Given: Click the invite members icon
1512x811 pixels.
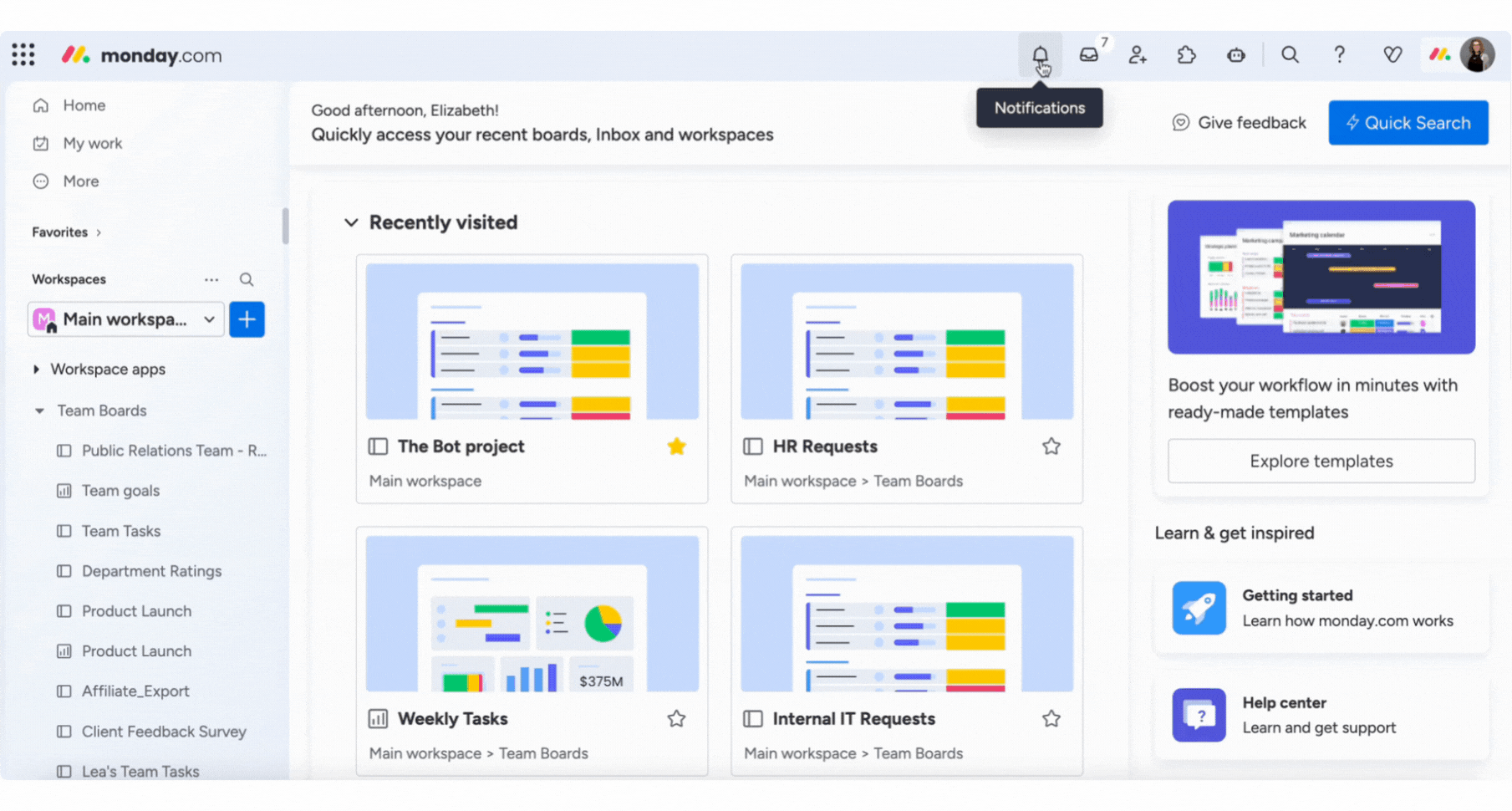Looking at the screenshot, I should (1137, 55).
